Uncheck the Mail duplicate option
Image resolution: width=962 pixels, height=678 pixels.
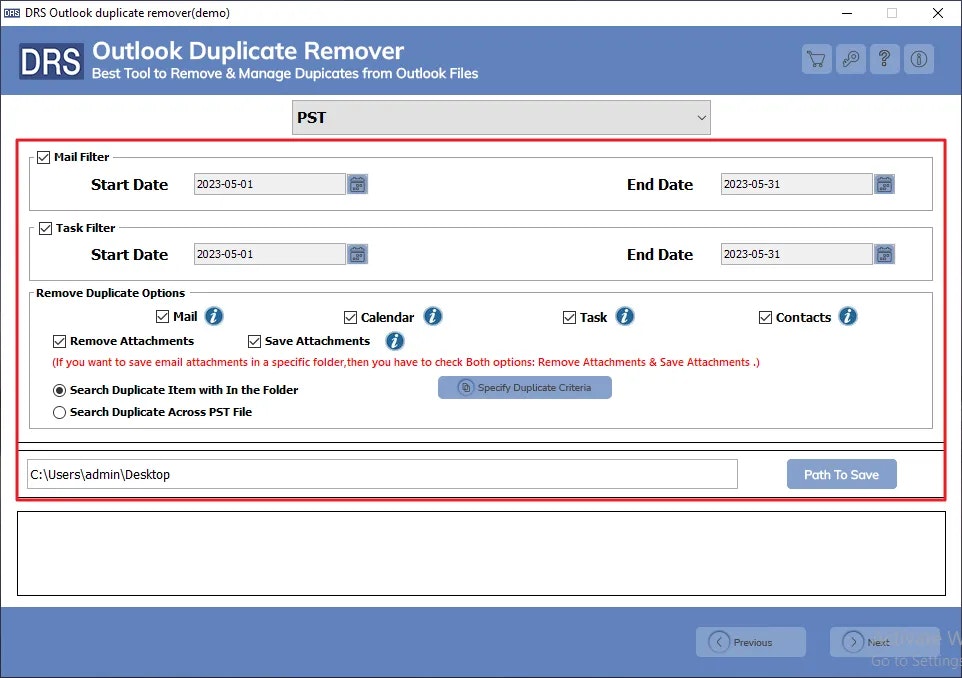[163, 317]
